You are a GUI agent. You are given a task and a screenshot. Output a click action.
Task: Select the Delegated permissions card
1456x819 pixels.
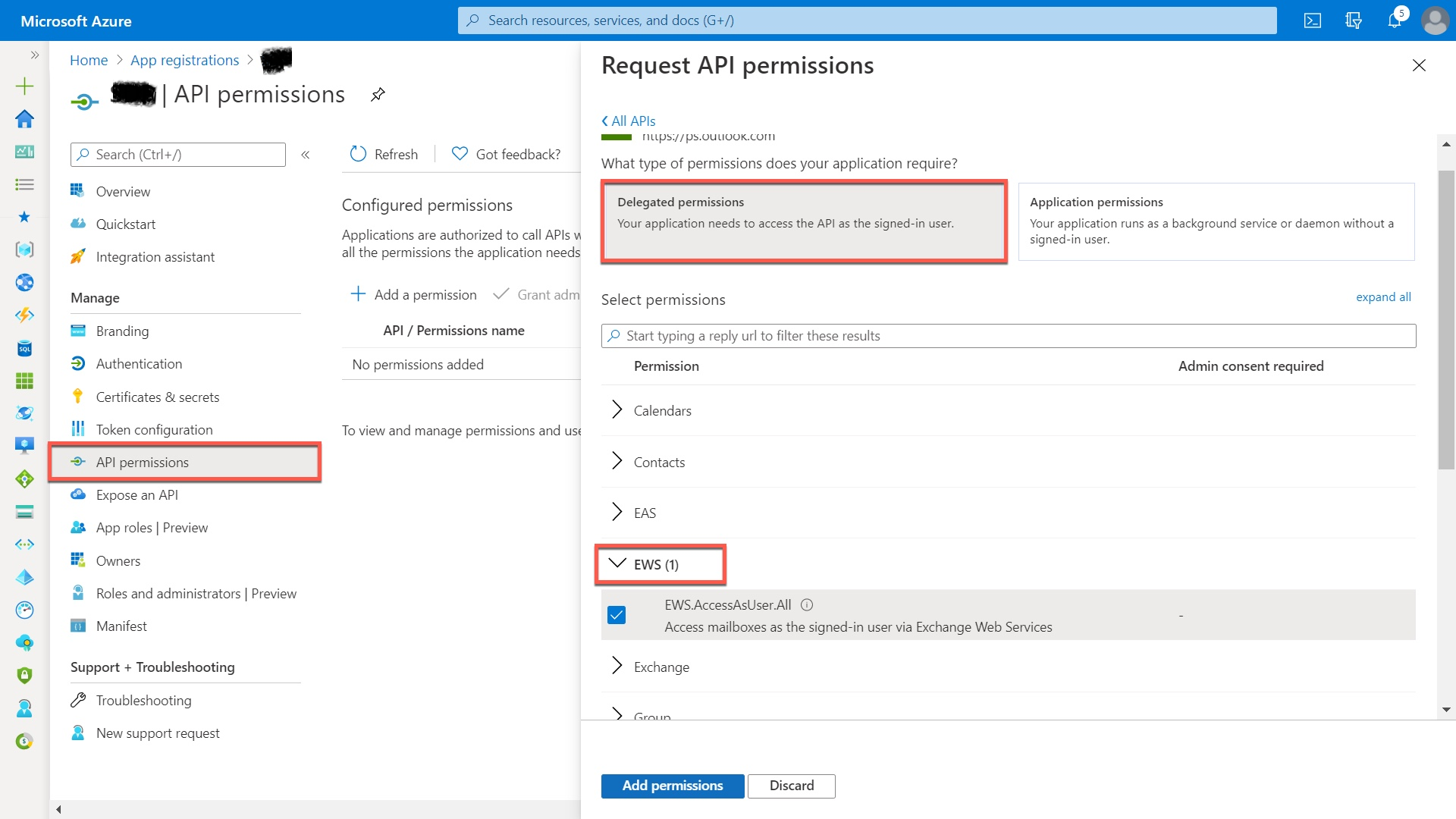click(804, 221)
